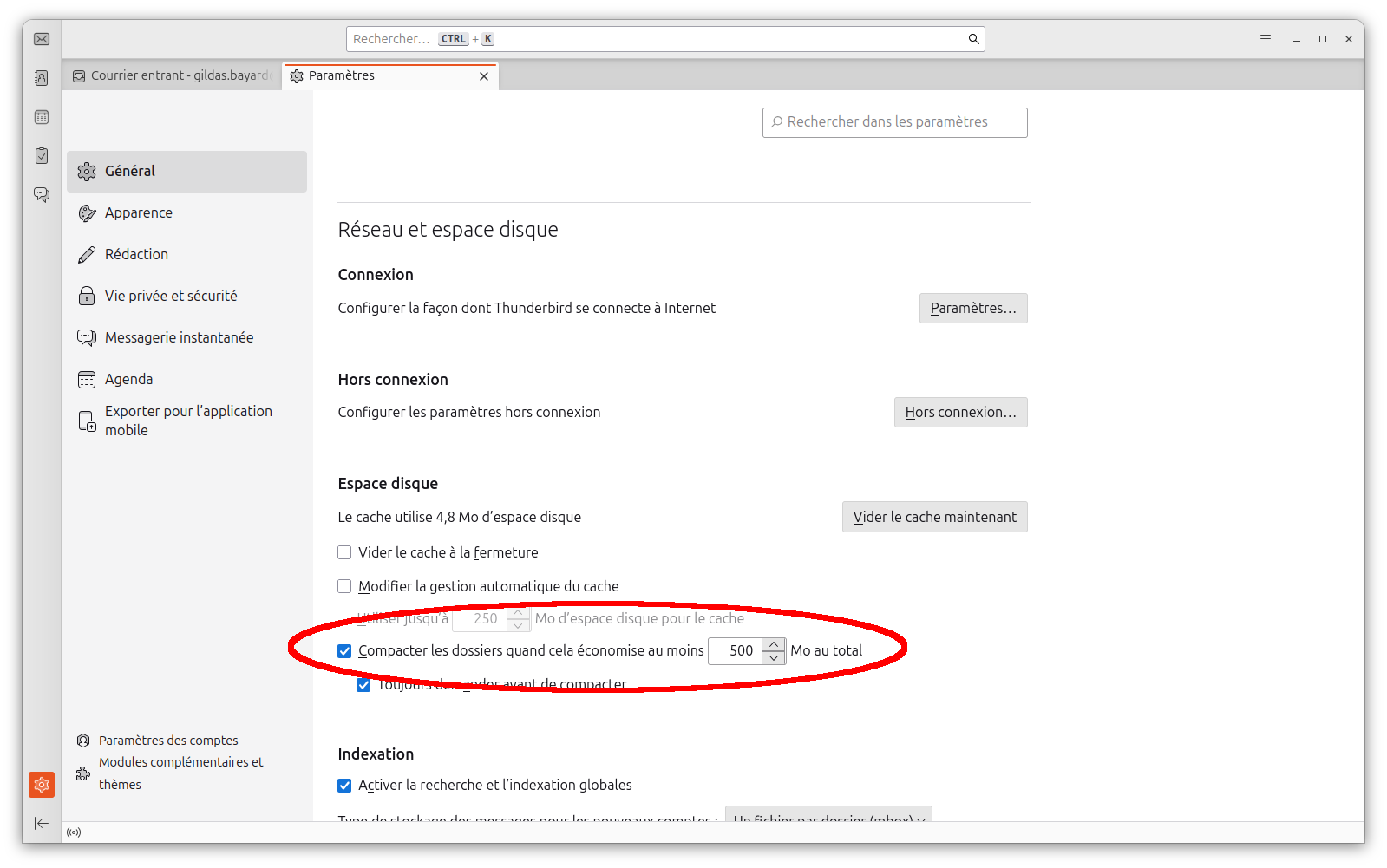Open Exporter pour l'application mobile

click(186, 421)
